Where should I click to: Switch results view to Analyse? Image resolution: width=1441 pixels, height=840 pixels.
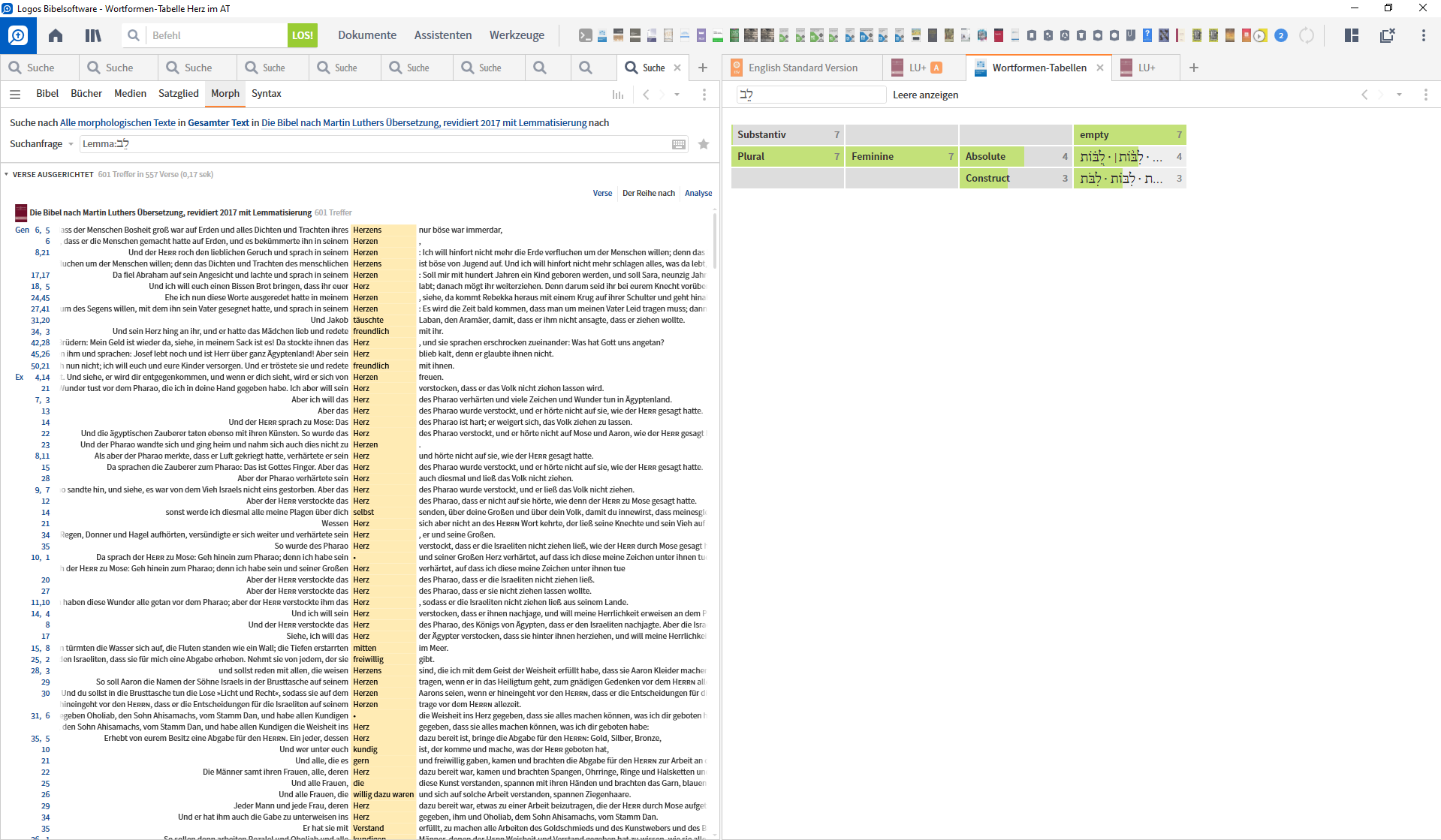(x=698, y=193)
